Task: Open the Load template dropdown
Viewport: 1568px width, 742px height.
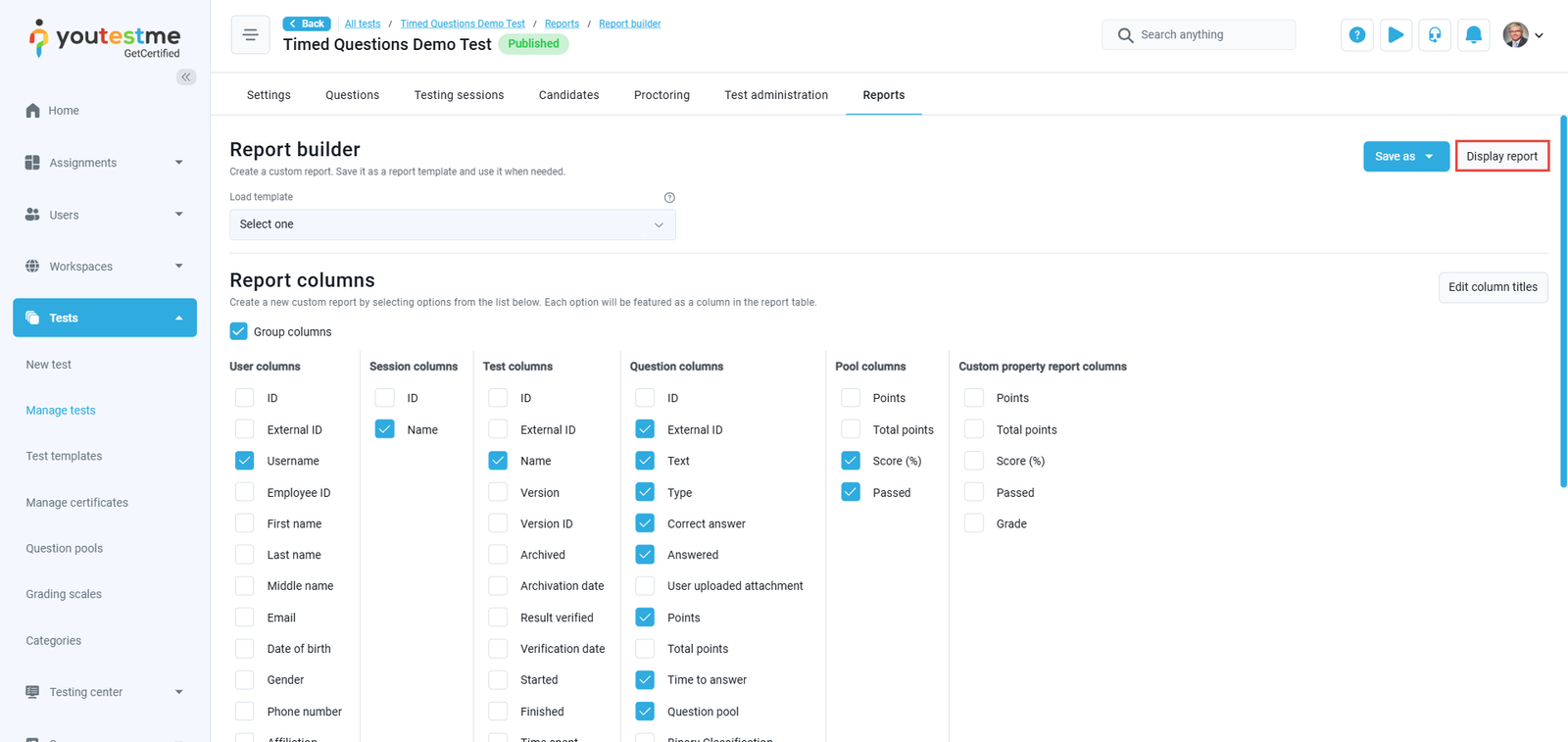Action: coord(452,224)
